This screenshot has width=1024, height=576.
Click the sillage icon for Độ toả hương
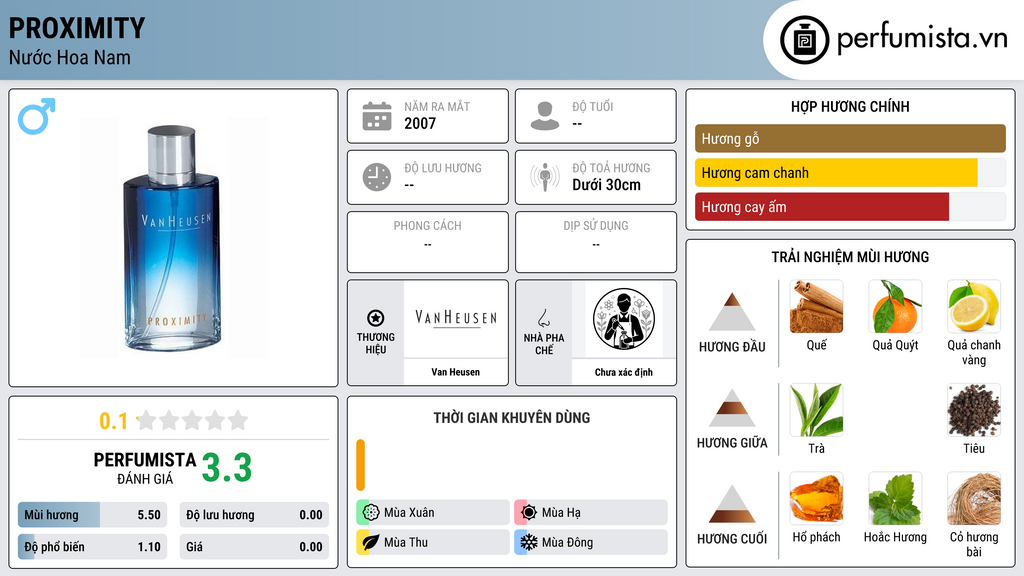[545, 177]
